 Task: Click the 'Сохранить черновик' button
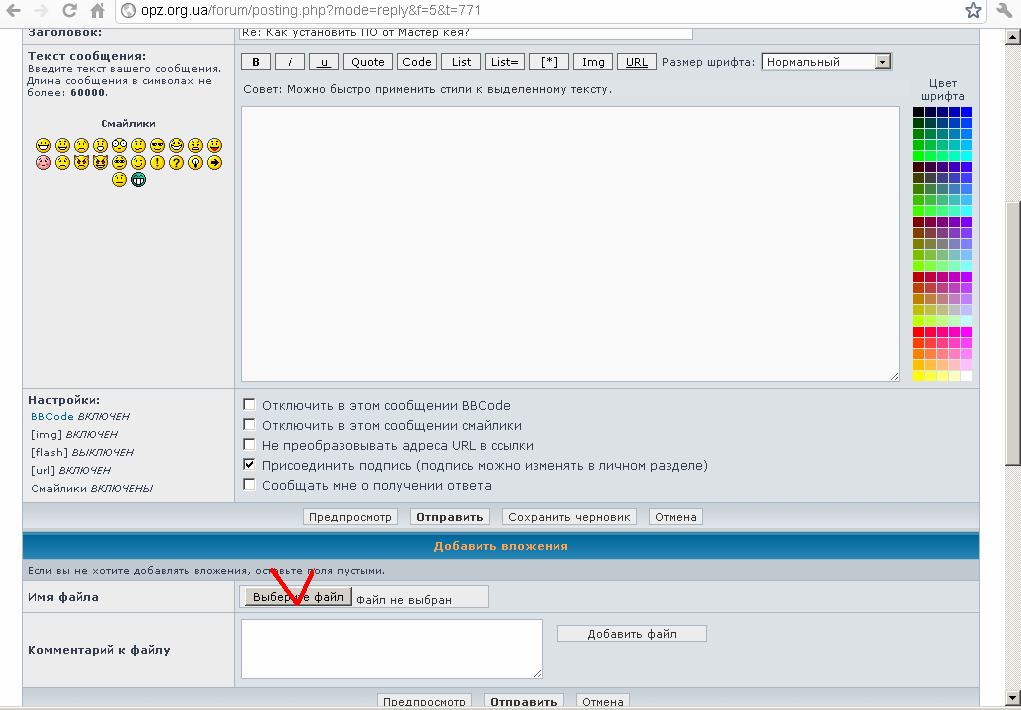pyautogui.click(x=570, y=517)
